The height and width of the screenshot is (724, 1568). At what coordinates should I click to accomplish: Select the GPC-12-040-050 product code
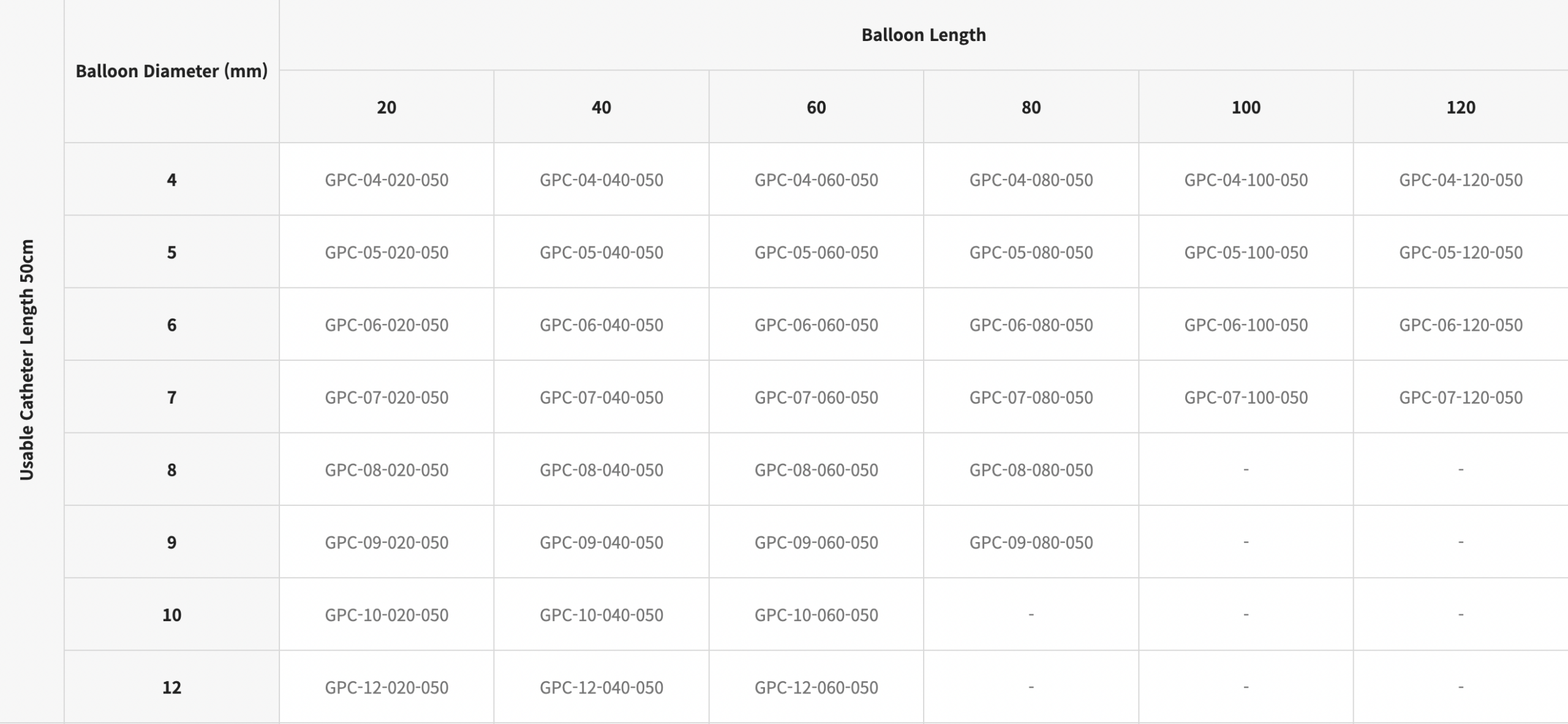pos(601,687)
